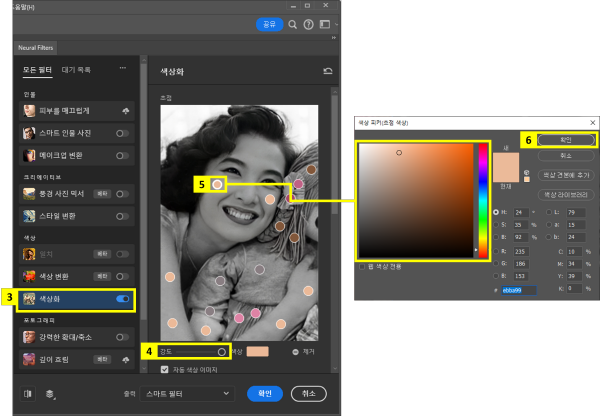Screen dimensions: 600x416
Task: Click the 피부를 매끄럽게 filter thumbnail icon
Action: click(x=29, y=111)
